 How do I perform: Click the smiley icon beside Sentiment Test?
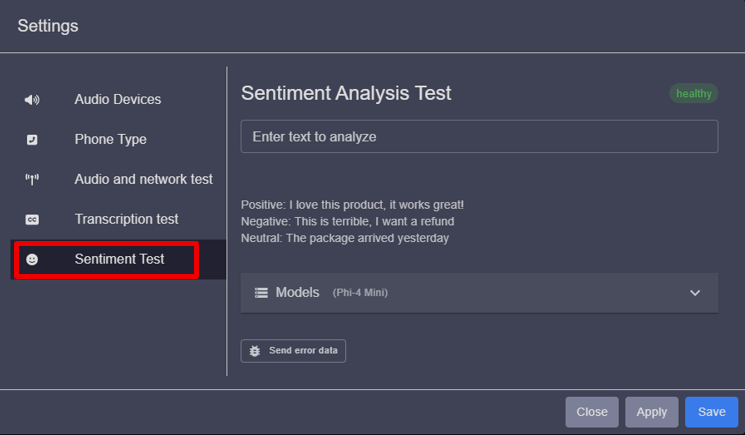(x=32, y=259)
